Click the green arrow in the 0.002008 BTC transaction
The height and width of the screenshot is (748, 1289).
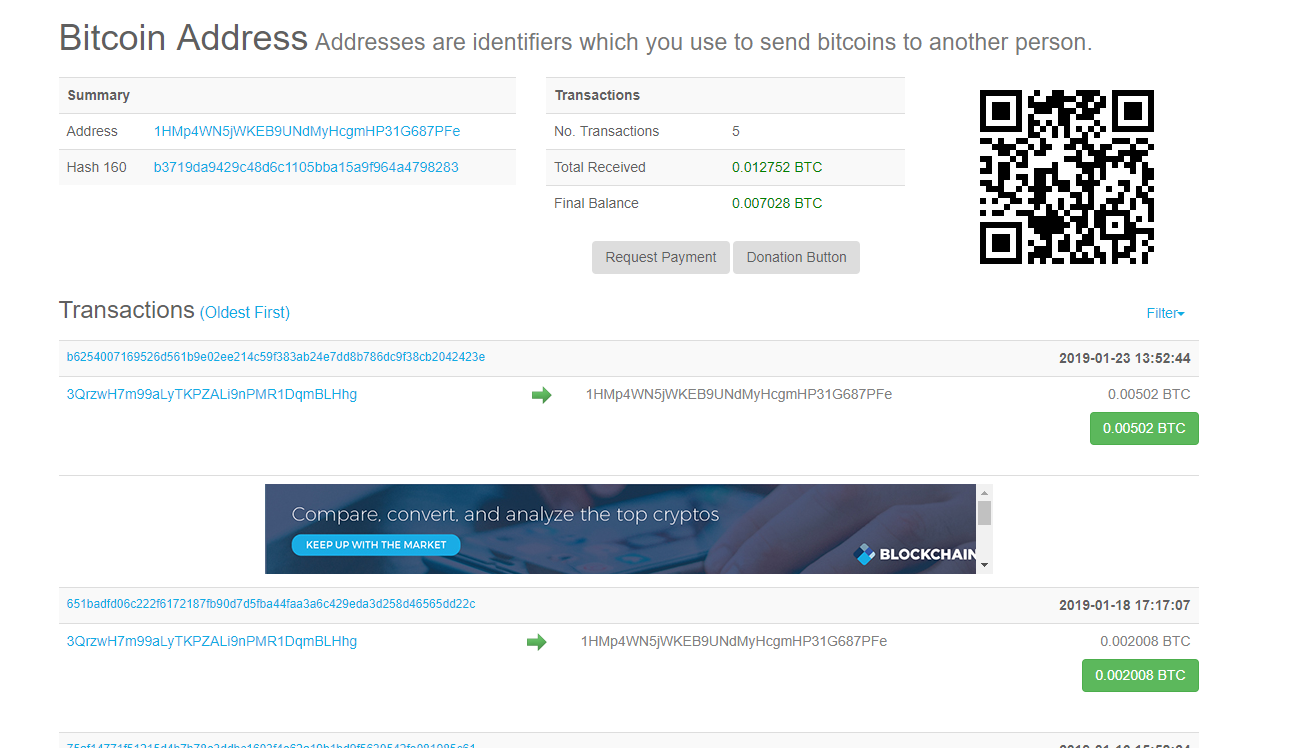coord(537,642)
